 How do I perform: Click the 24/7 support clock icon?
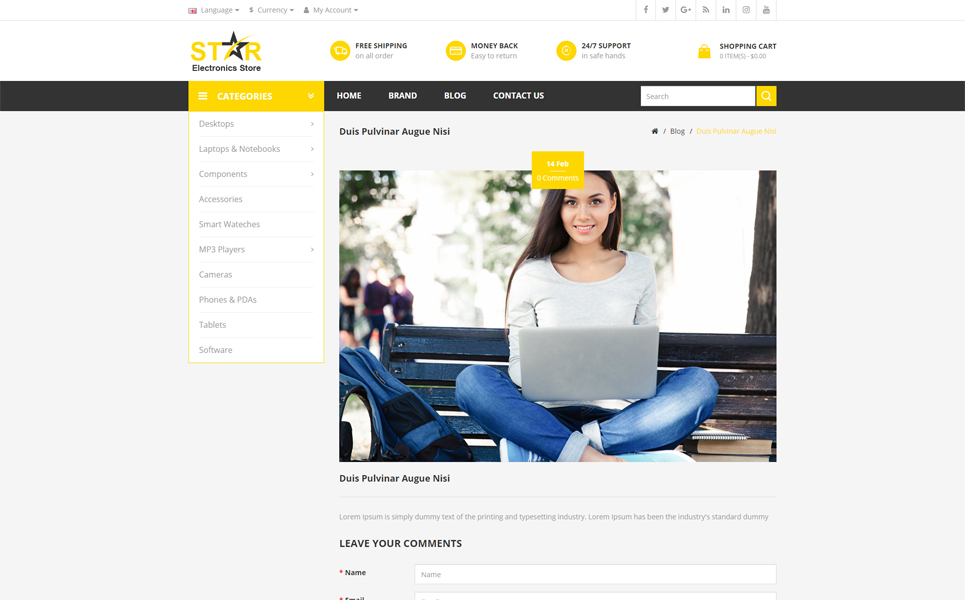566,50
